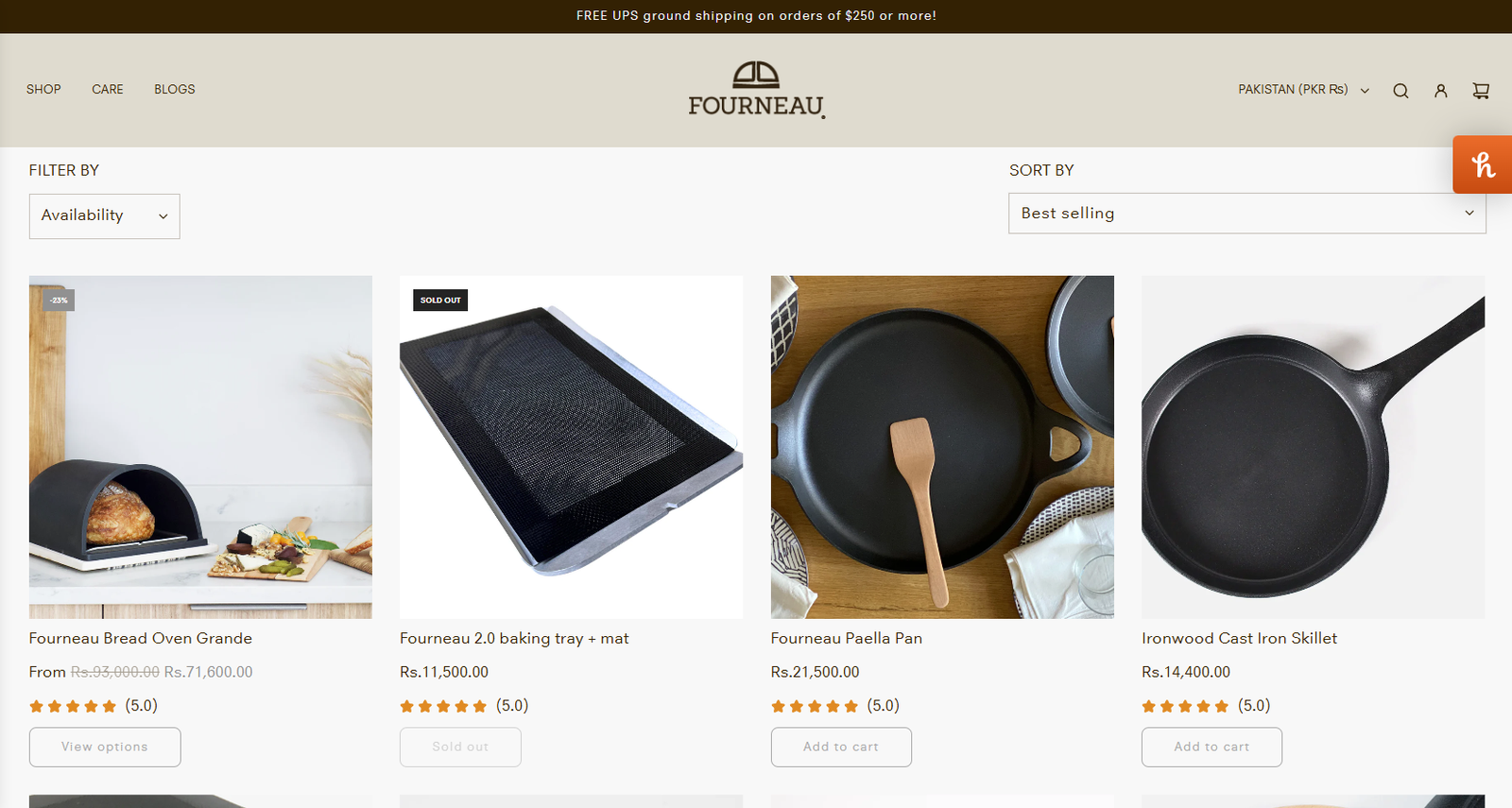Open the BLOGS menu item

(x=175, y=90)
